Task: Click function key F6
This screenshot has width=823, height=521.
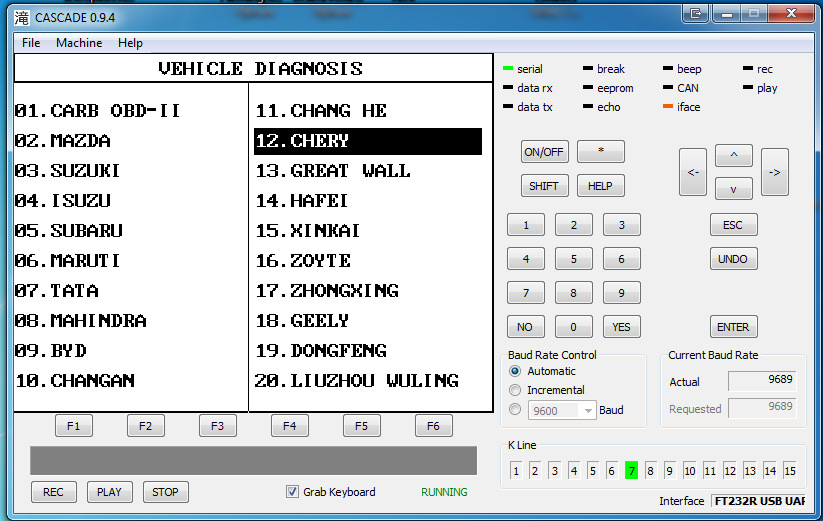Action: [x=434, y=426]
